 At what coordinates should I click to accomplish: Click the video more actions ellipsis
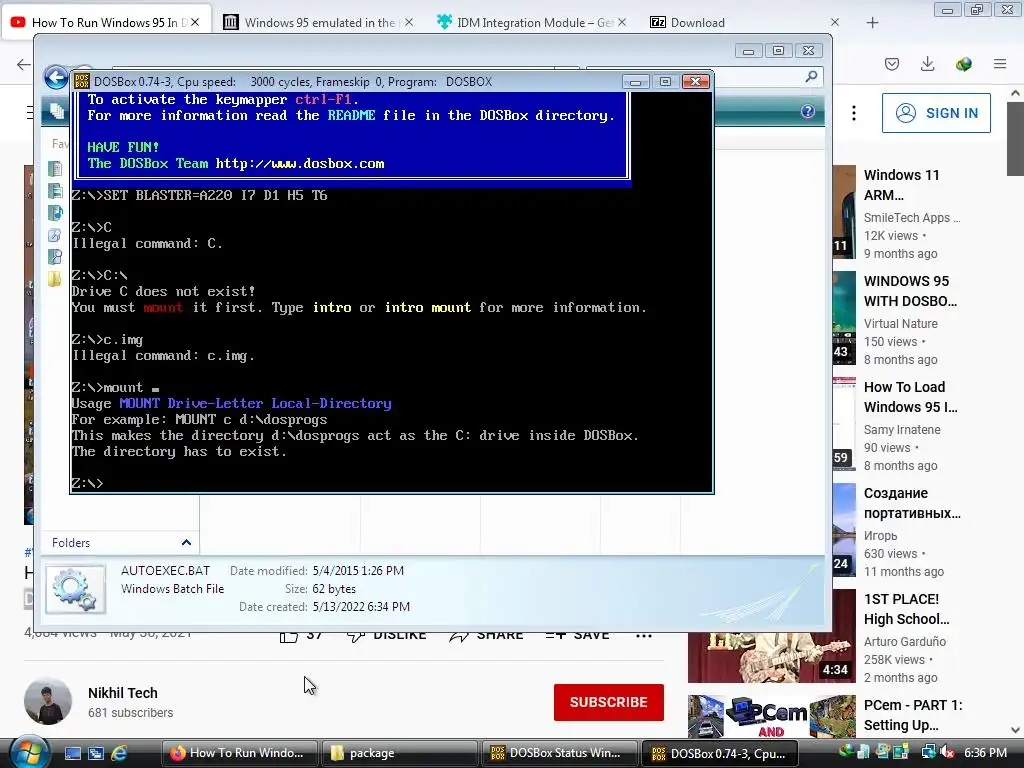(643, 635)
